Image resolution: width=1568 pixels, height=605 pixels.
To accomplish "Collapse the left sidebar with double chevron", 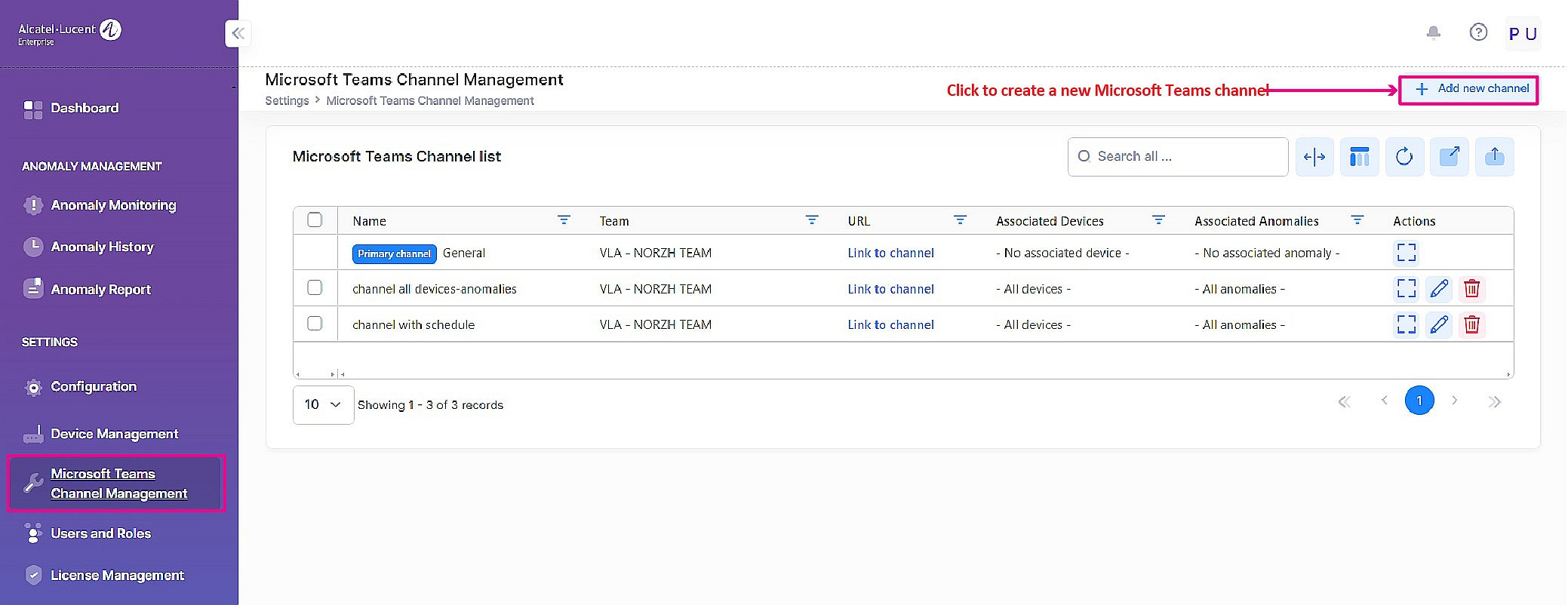I will 238,33.
